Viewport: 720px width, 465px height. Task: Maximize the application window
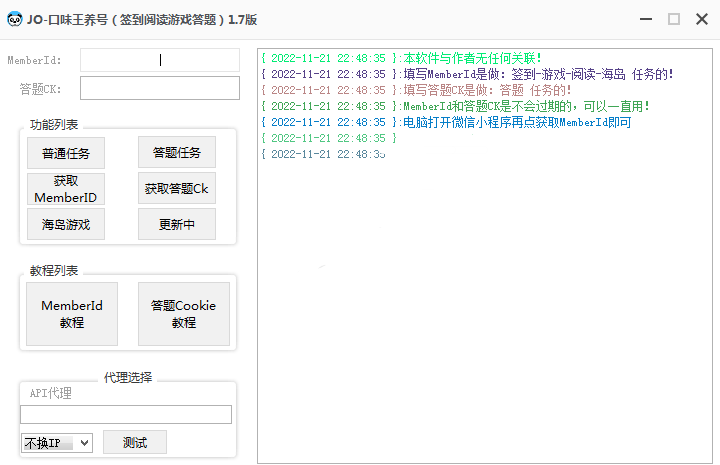click(x=674, y=18)
